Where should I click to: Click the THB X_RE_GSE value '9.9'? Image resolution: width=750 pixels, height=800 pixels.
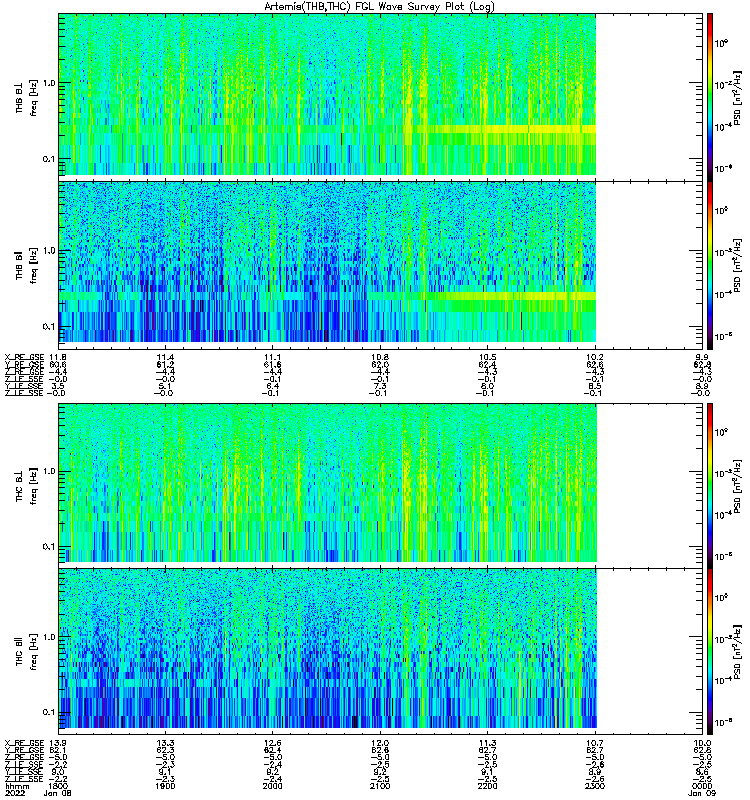tap(702, 357)
